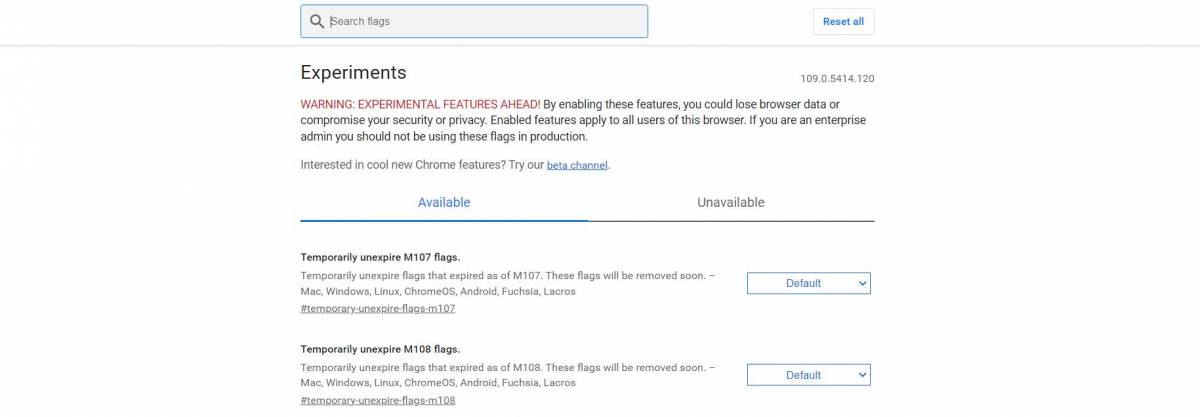Follow the #temporary-unexpire-flags-m107 anchor link
Image resolution: width=1200 pixels, height=417 pixels.
point(378,309)
